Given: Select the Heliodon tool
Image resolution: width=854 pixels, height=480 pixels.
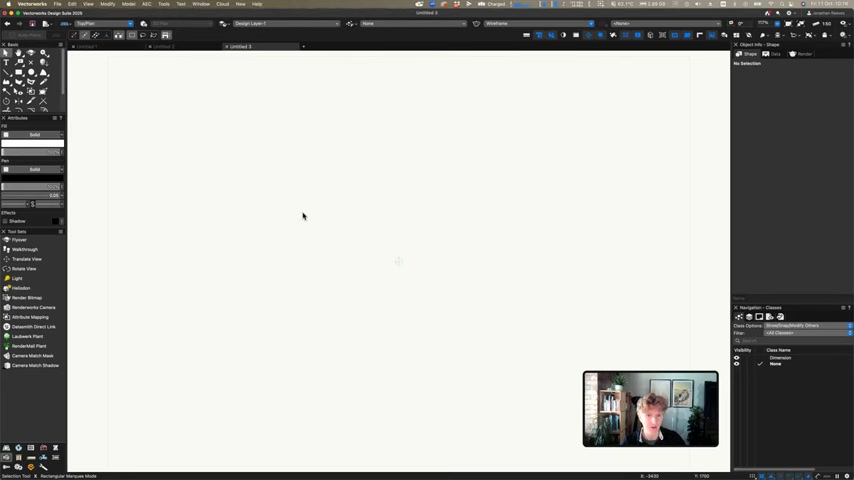Looking at the screenshot, I should coord(21,288).
